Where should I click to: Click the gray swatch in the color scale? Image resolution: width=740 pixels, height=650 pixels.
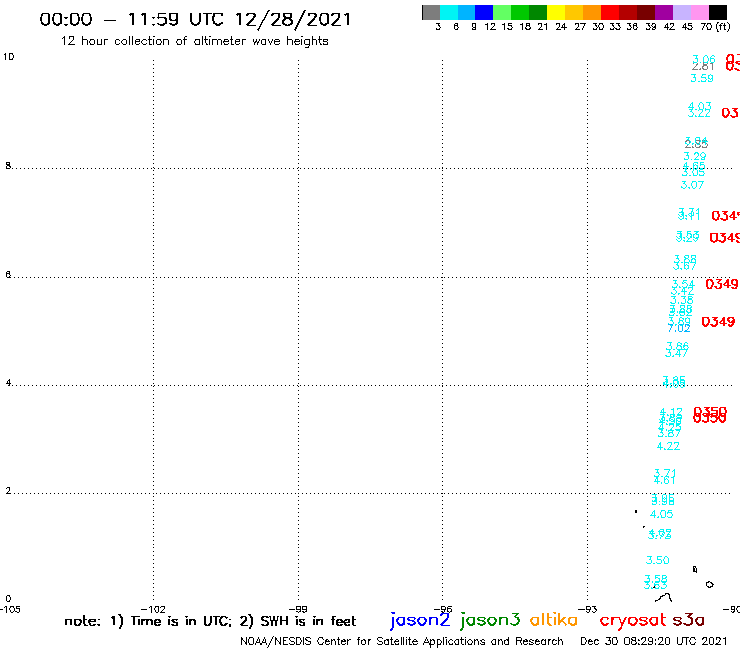pyautogui.click(x=431, y=12)
